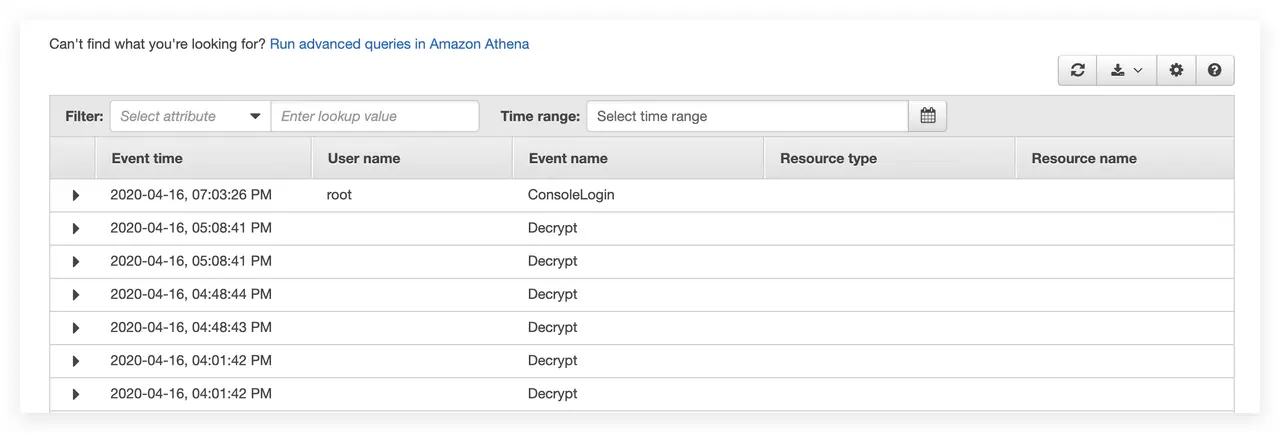Open the Select attribute filter dropdown

190,116
